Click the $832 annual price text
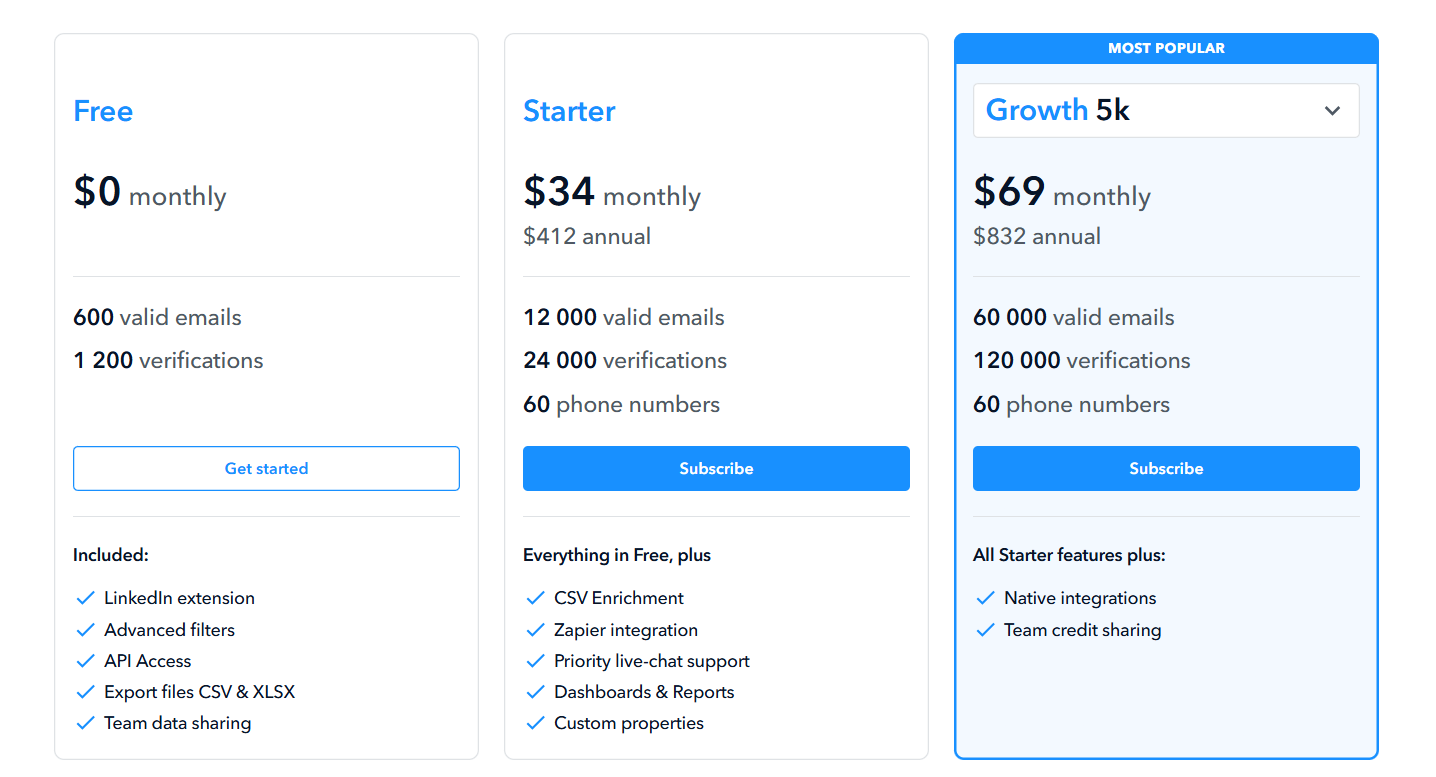1436x777 pixels. click(1037, 236)
